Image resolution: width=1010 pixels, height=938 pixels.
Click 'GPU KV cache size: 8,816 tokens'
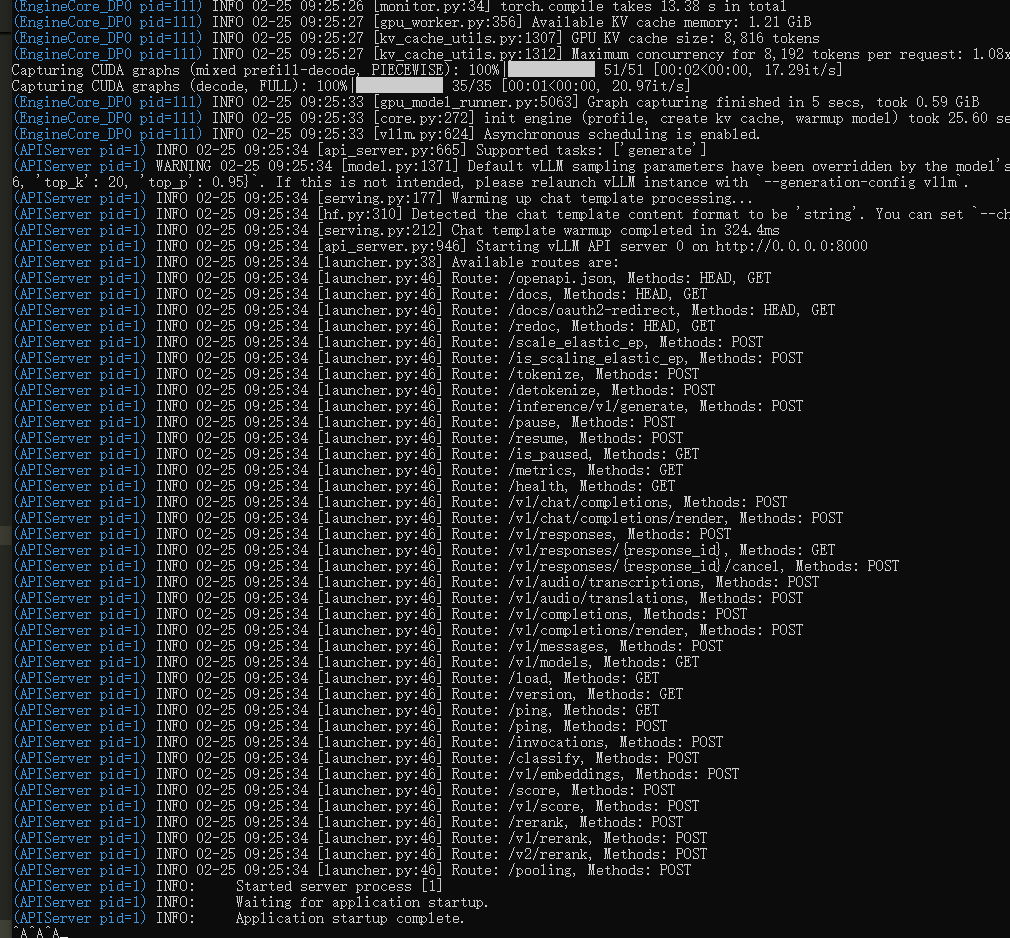(696, 39)
